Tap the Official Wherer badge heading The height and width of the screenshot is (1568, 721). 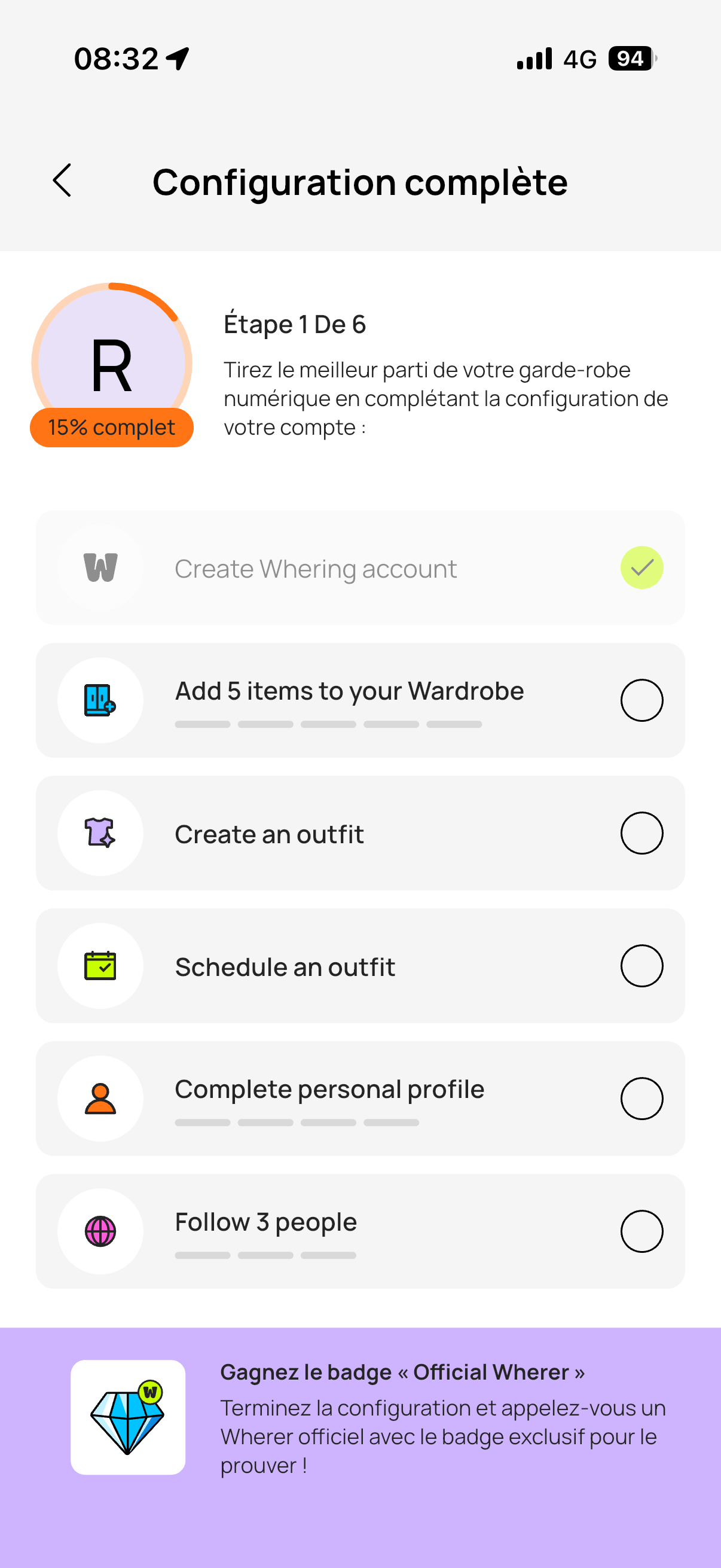pos(402,1372)
